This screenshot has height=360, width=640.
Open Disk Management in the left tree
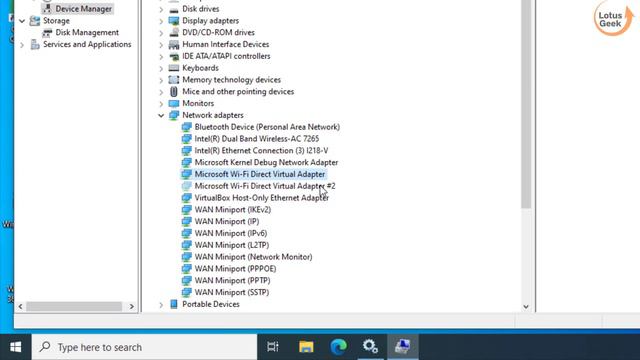(x=87, y=33)
